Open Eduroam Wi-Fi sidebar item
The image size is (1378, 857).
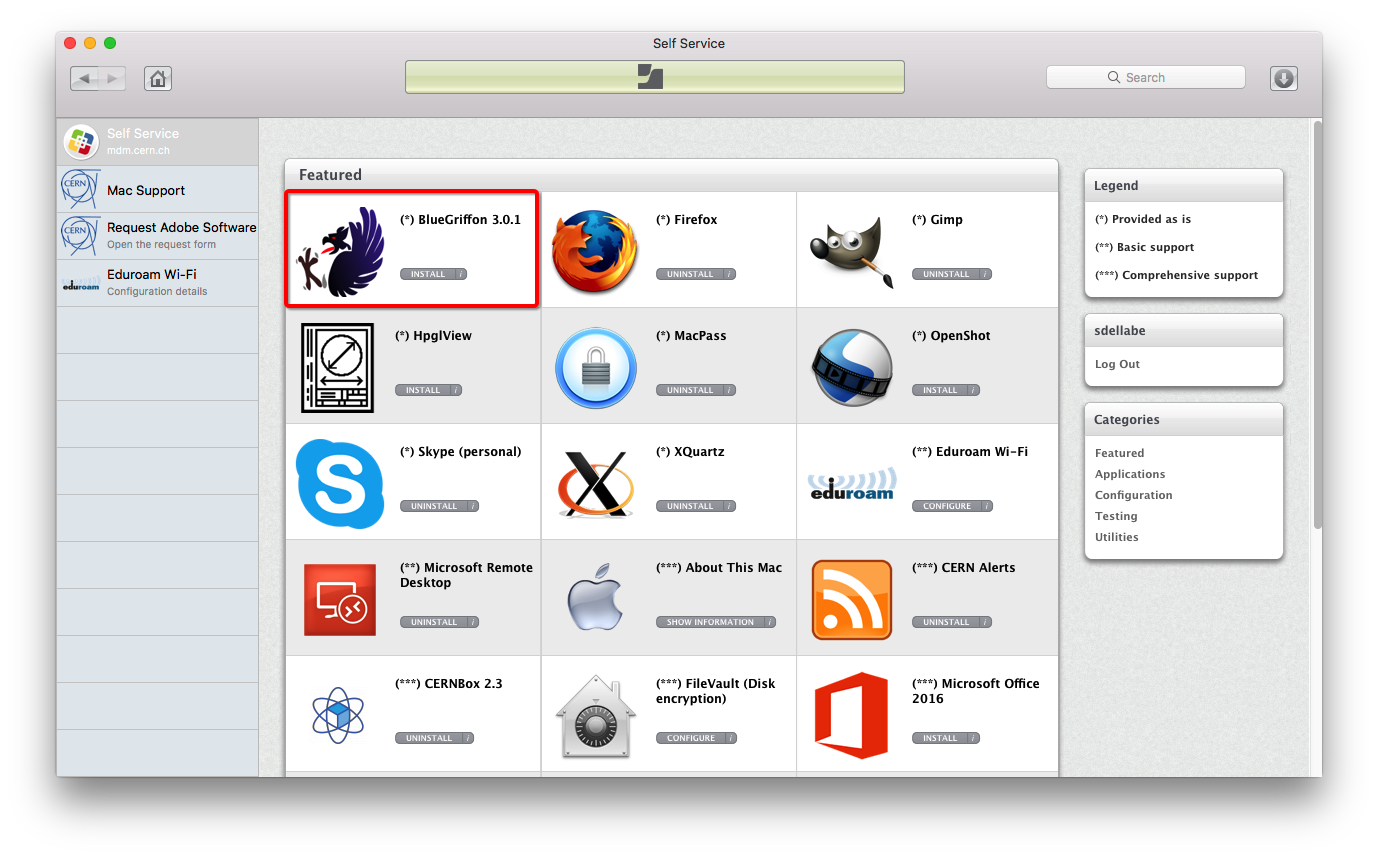coord(157,283)
